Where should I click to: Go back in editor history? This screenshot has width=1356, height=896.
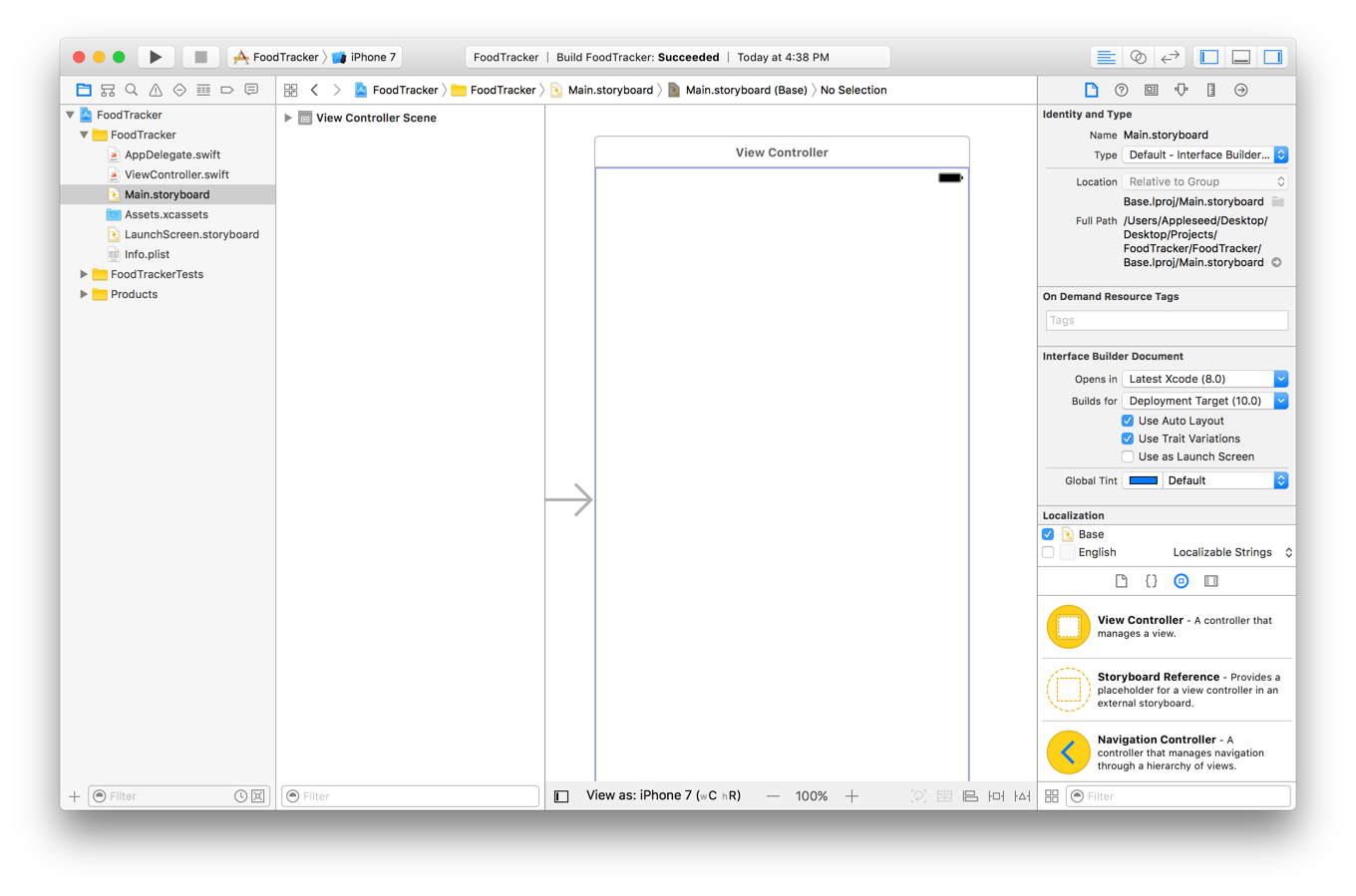[x=315, y=90]
